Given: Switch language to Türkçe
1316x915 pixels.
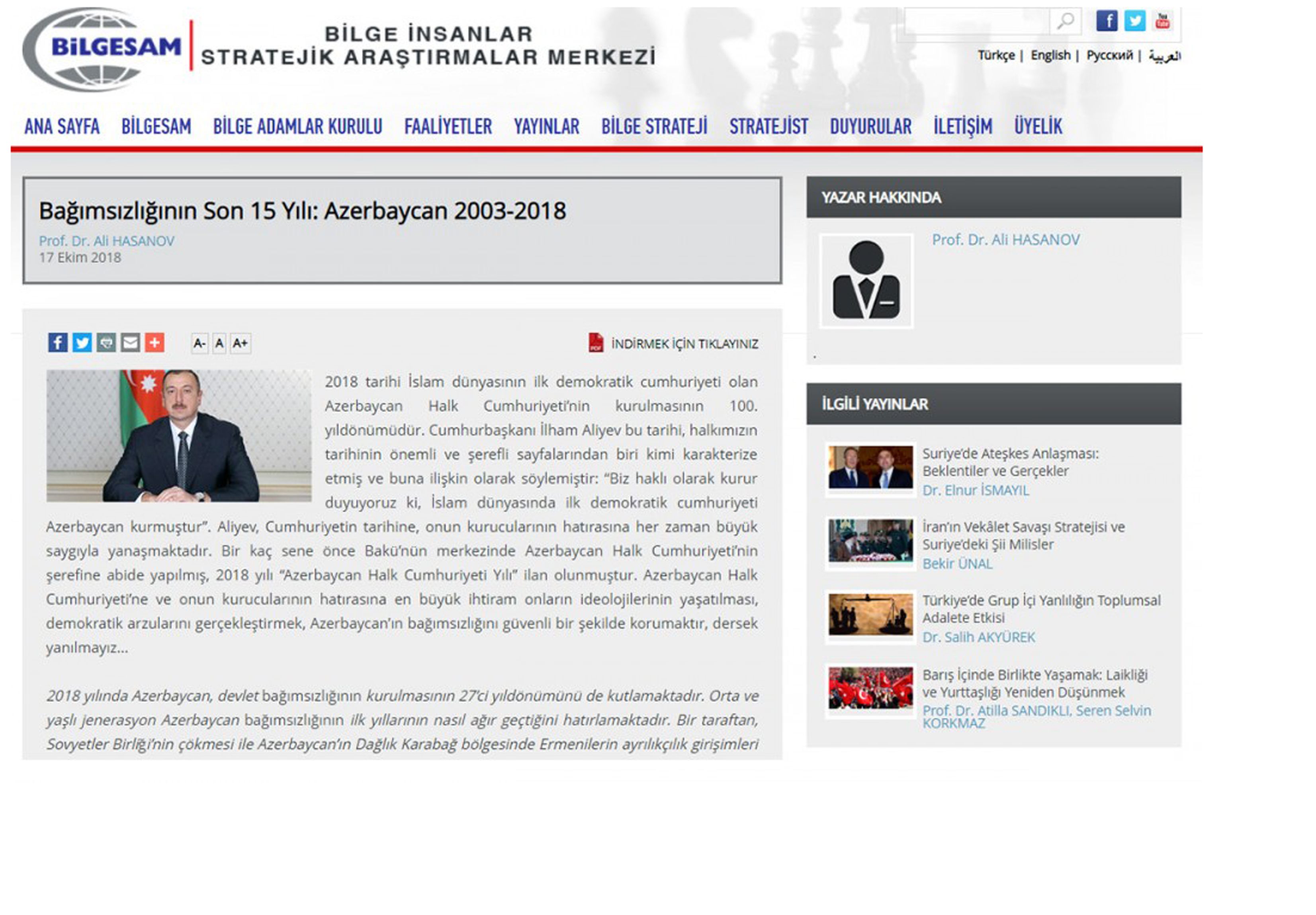Looking at the screenshot, I should [995, 56].
